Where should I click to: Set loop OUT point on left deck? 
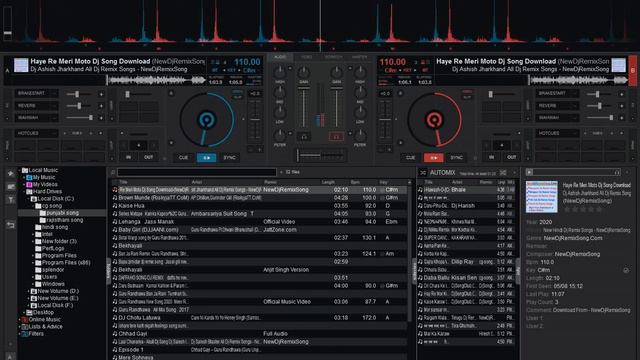[149, 157]
